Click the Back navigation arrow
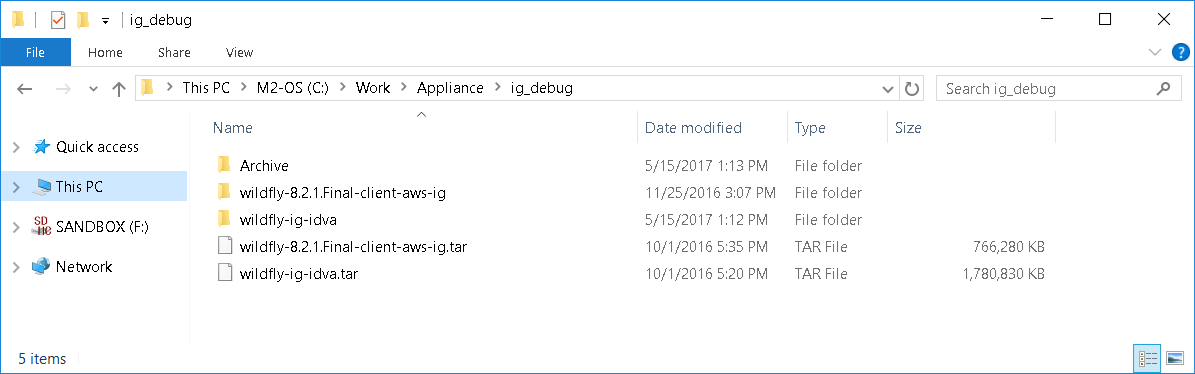This screenshot has width=1195, height=374. pyautogui.click(x=24, y=88)
